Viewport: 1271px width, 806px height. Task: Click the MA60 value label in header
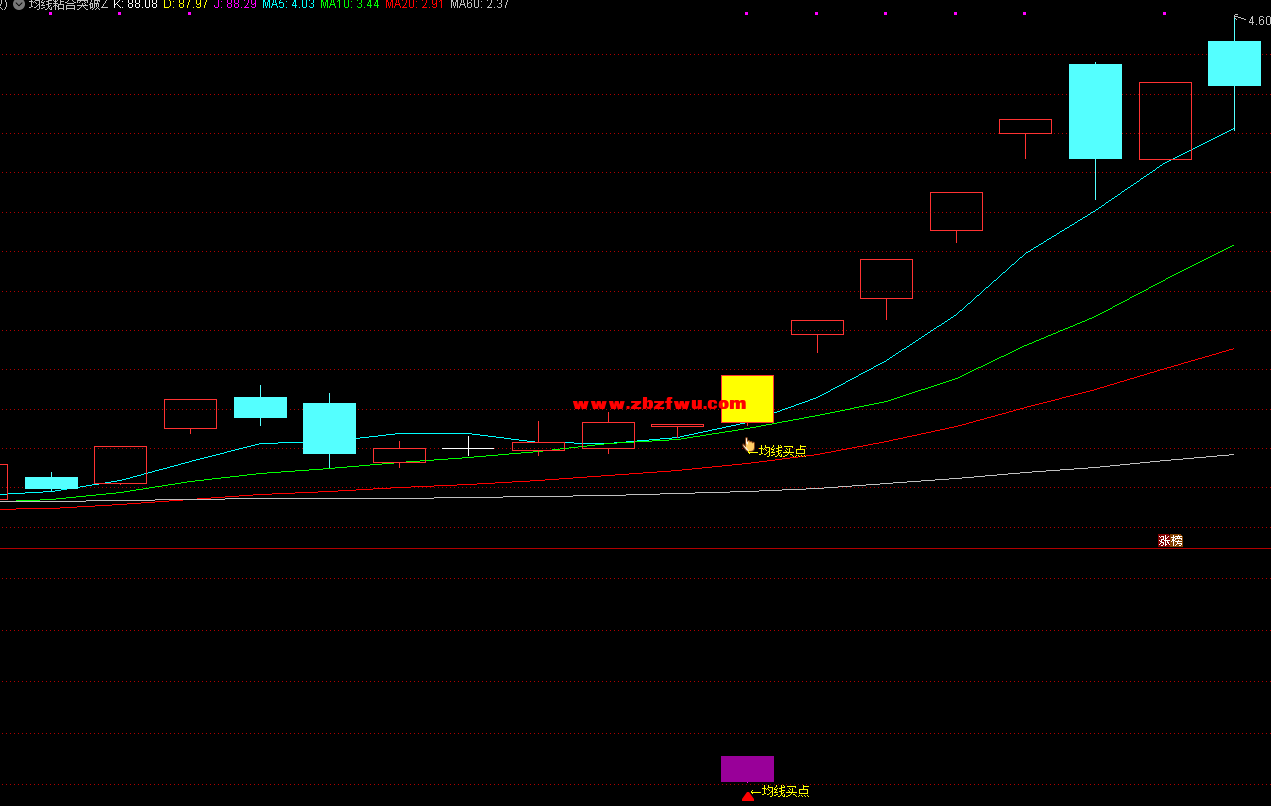coord(479,4)
